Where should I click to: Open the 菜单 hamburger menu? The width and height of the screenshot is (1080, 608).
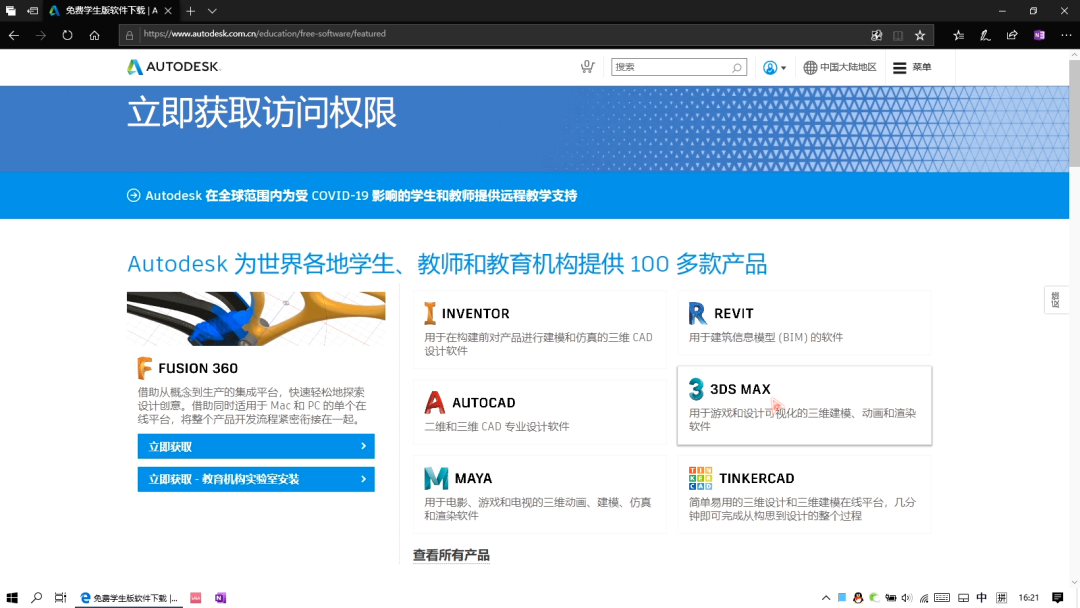pos(912,67)
